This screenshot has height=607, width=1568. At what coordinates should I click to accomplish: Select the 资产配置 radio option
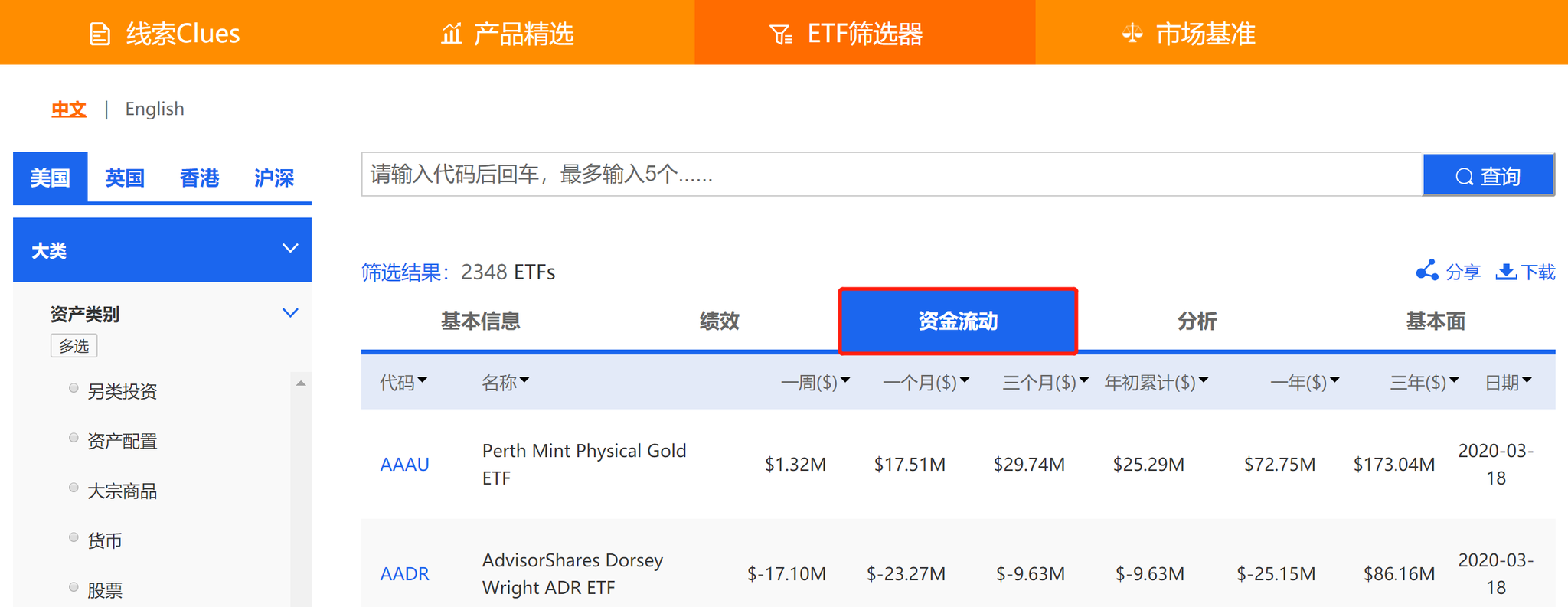tap(73, 438)
